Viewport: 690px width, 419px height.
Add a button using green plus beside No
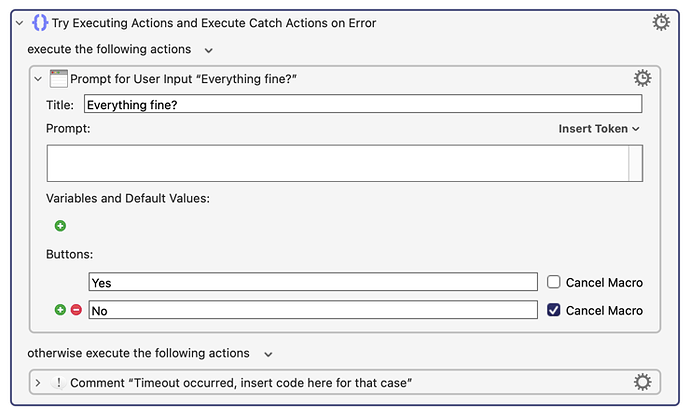(x=60, y=310)
